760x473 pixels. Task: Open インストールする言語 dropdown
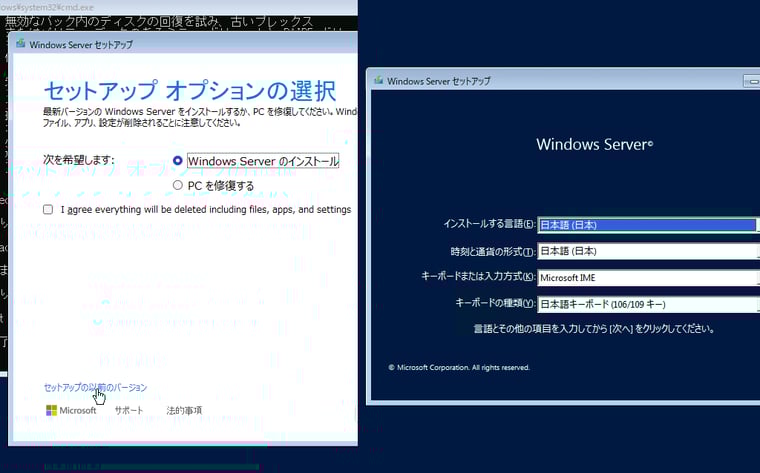(649, 225)
